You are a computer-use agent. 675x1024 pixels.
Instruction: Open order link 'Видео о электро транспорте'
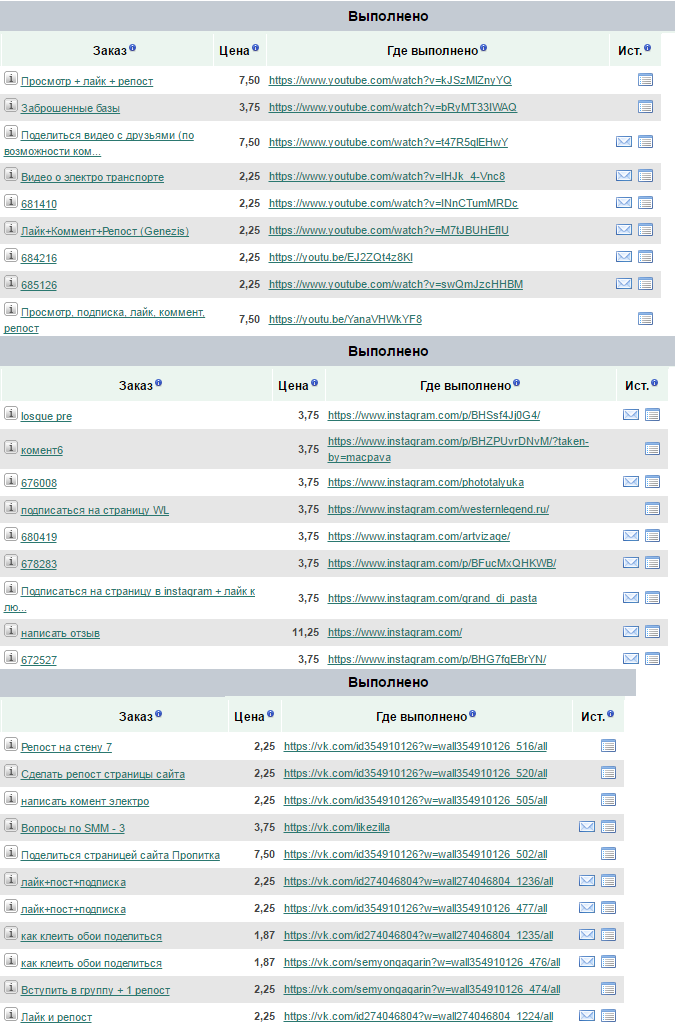(92, 178)
